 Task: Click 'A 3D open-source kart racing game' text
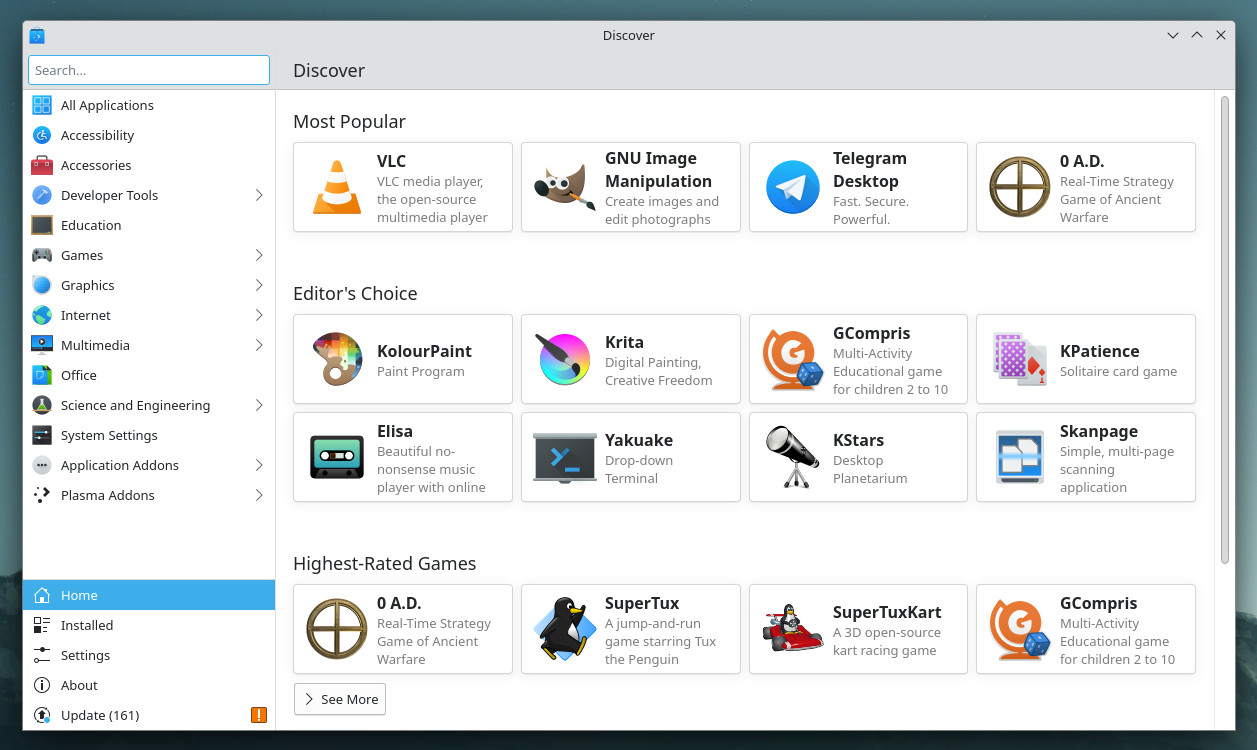tap(887, 641)
